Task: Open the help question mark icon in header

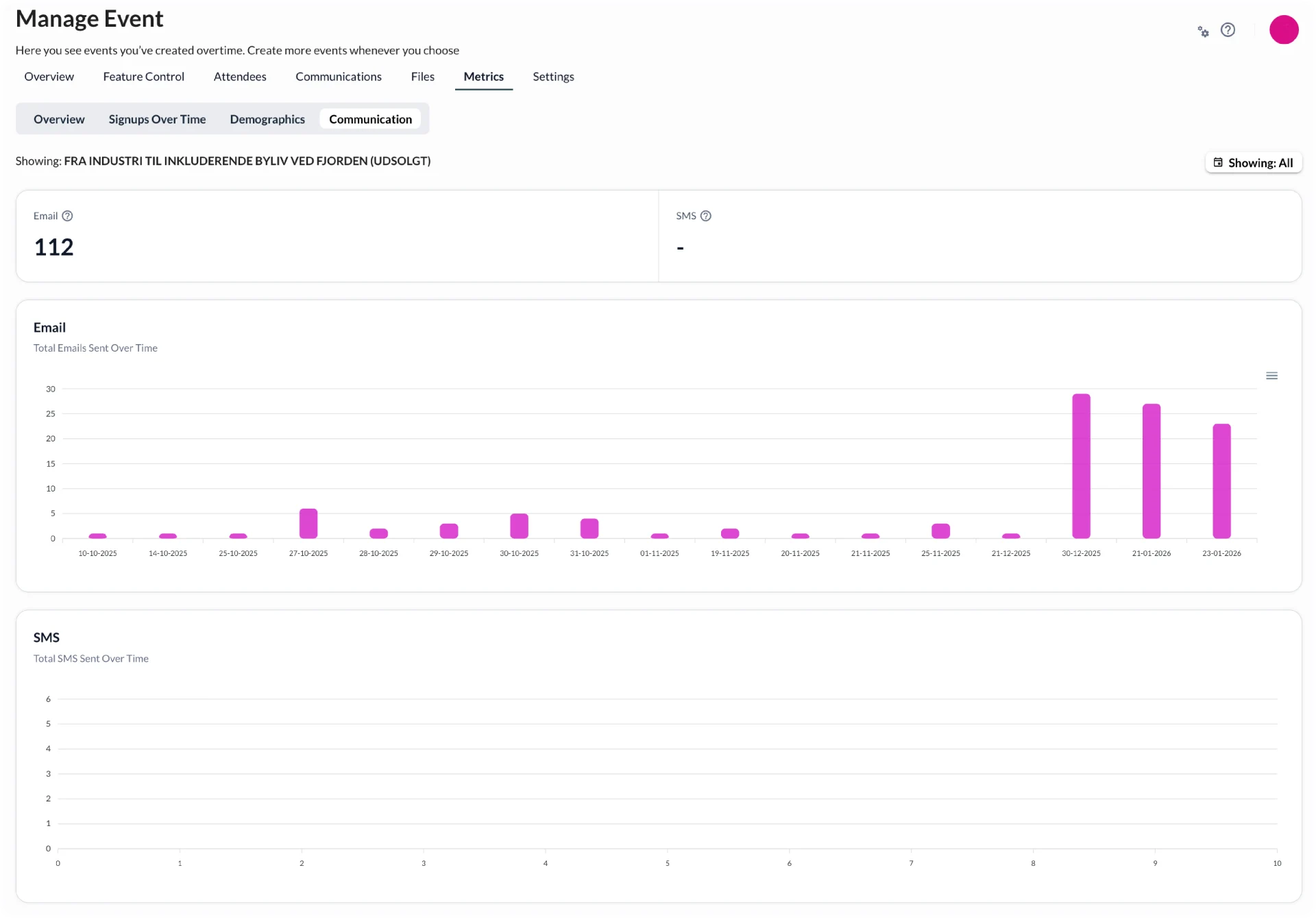Action: [x=1228, y=30]
